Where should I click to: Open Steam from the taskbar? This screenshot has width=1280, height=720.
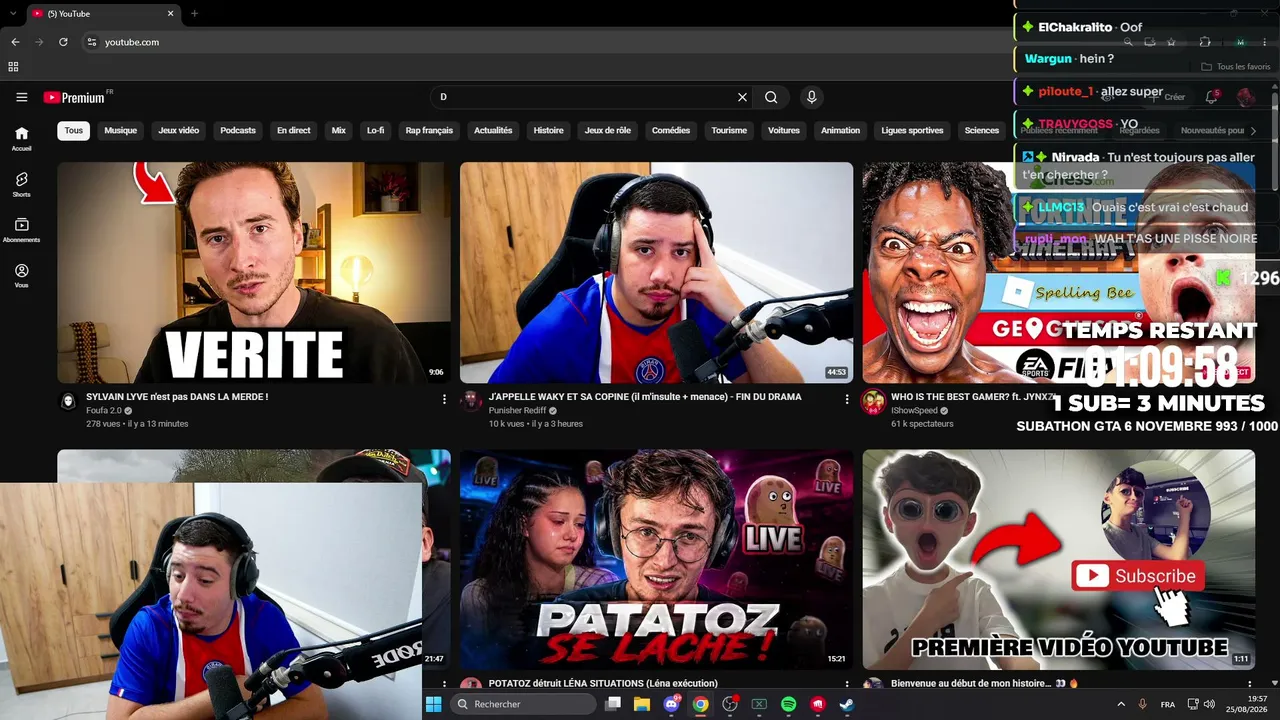846,704
